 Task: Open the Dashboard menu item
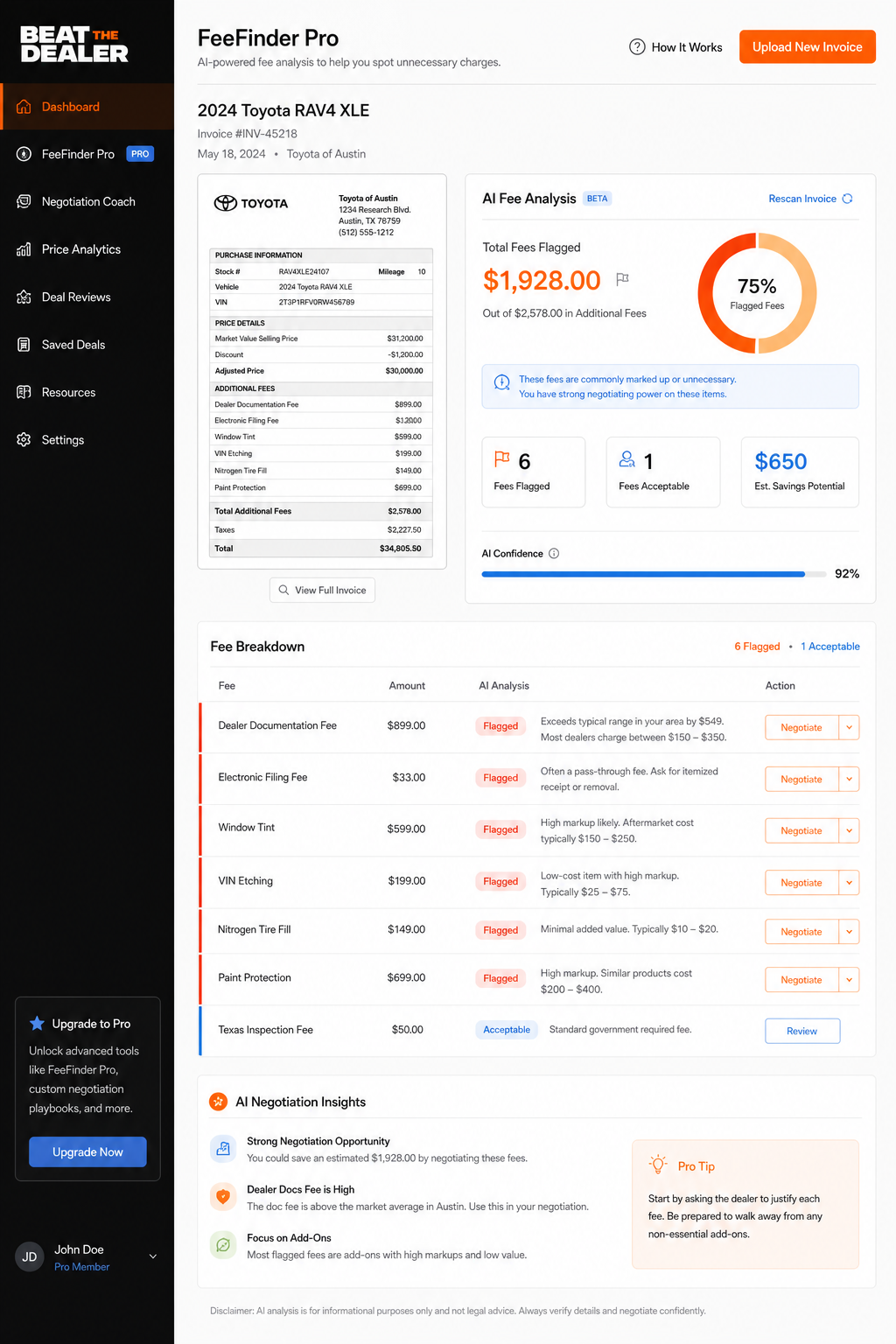tap(87, 107)
